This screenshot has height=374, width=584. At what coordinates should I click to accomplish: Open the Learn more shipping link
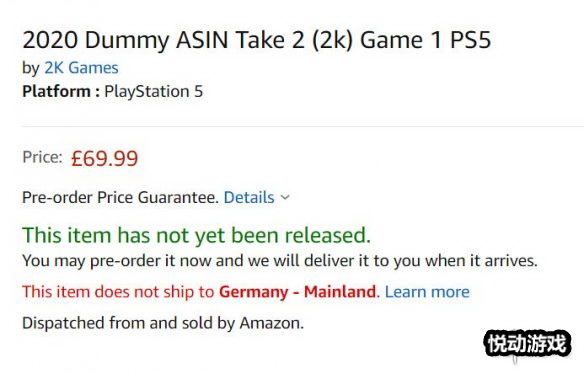pos(427,292)
